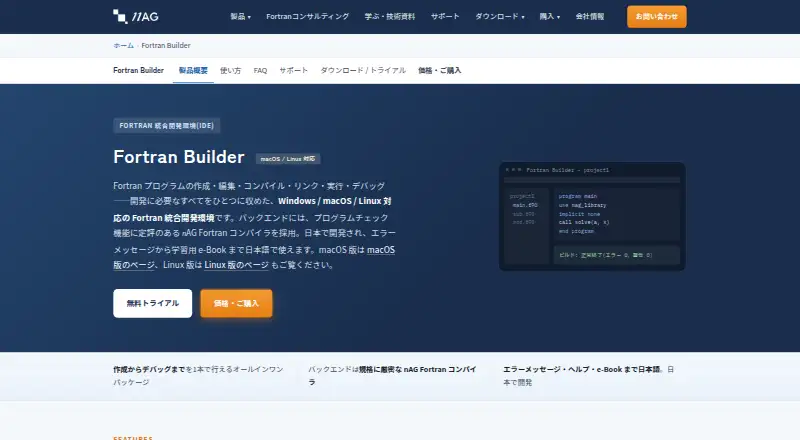800x440 pixels.
Task: Open the 価格・ご購入 tab
Action: 439,70
